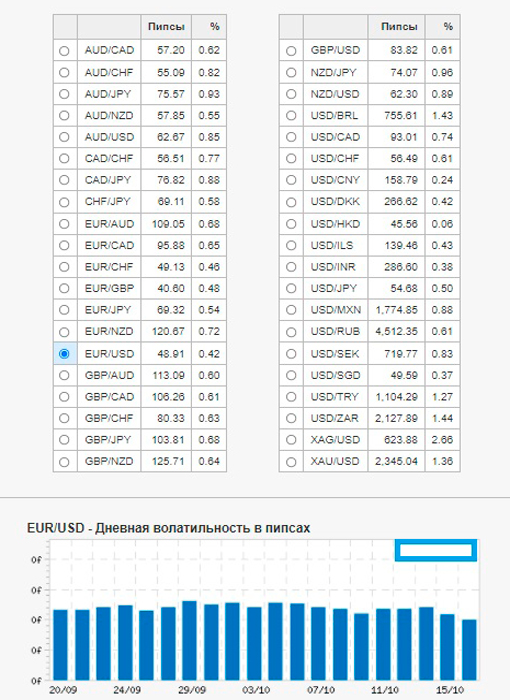Click the USD/BRL pair label
Viewport: 510px width, 700px height.
point(334,116)
